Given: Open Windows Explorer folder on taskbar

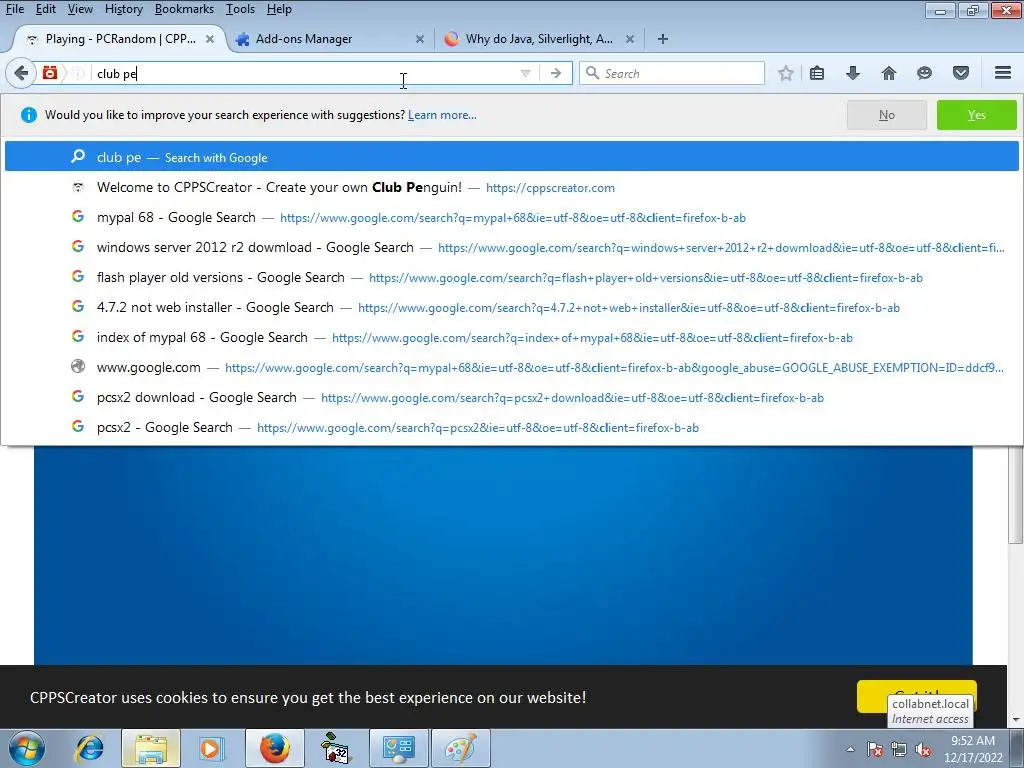Looking at the screenshot, I should coord(151,748).
